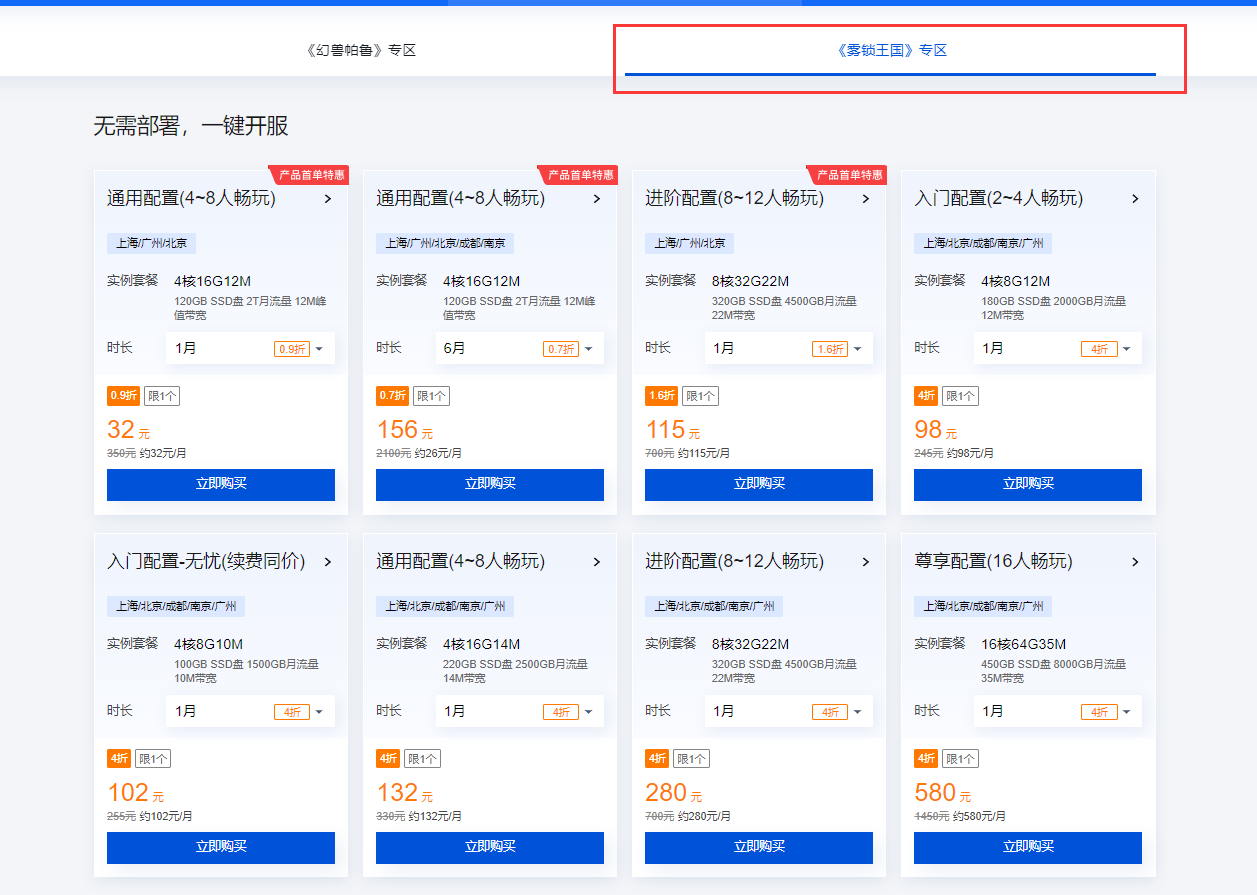The height and width of the screenshot is (895, 1257).
Task: Open the 时长 dropdown on the 102元 card
Action: click(x=250, y=711)
